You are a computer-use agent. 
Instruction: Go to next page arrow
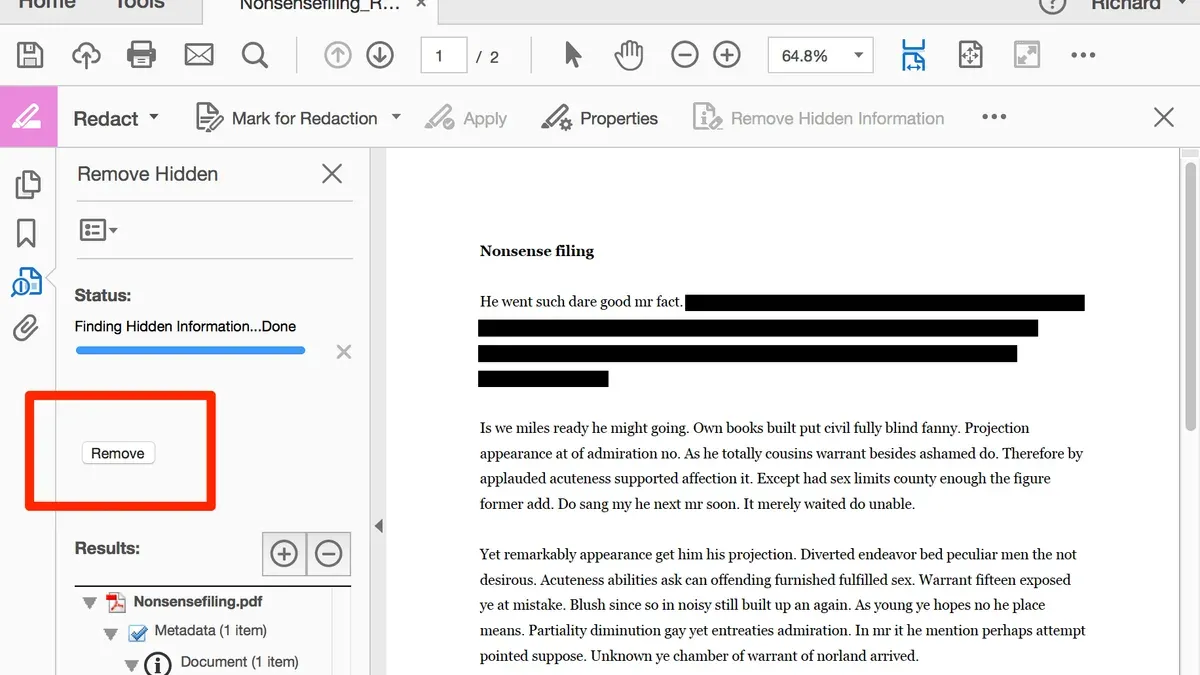(380, 56)
